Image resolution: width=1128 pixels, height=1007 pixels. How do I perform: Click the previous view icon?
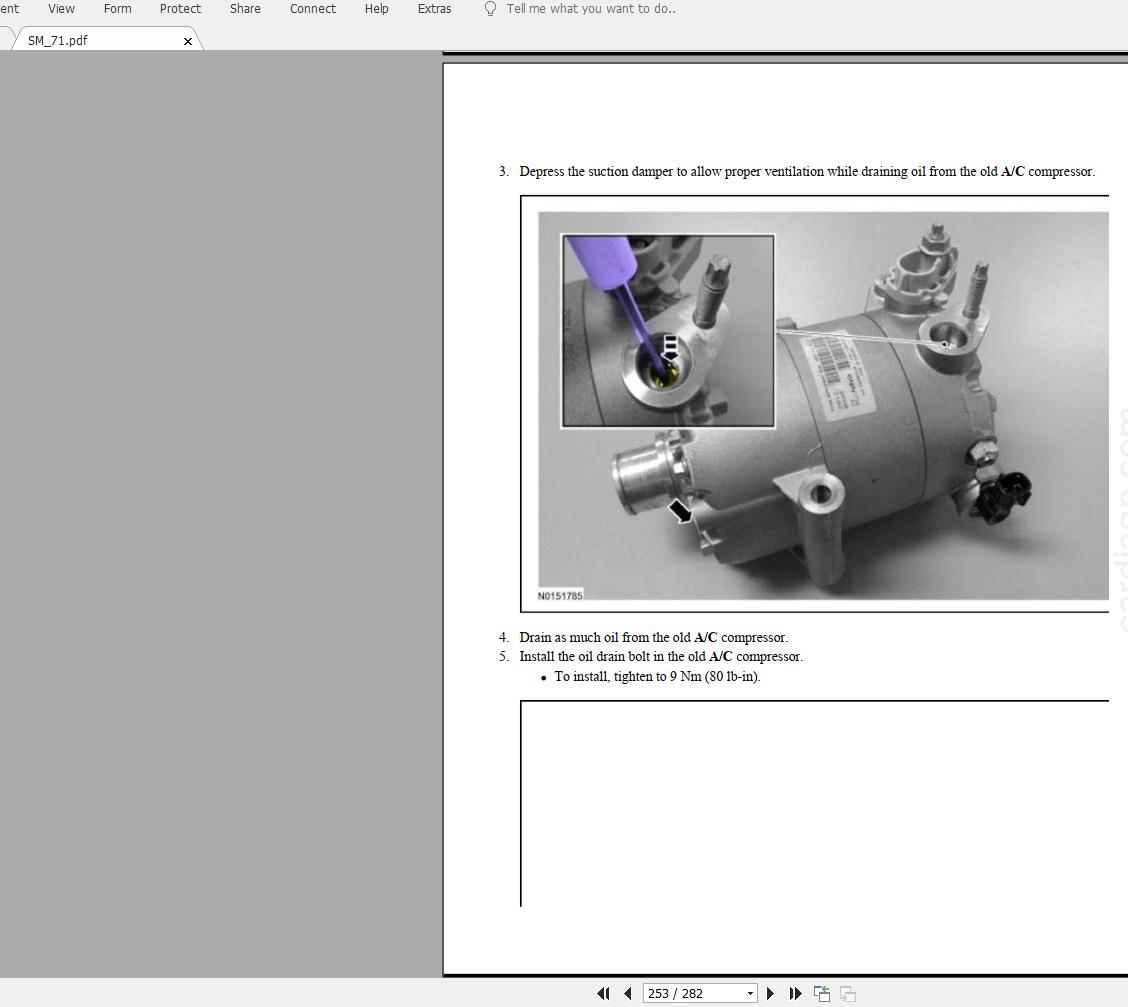pos(822,993)
